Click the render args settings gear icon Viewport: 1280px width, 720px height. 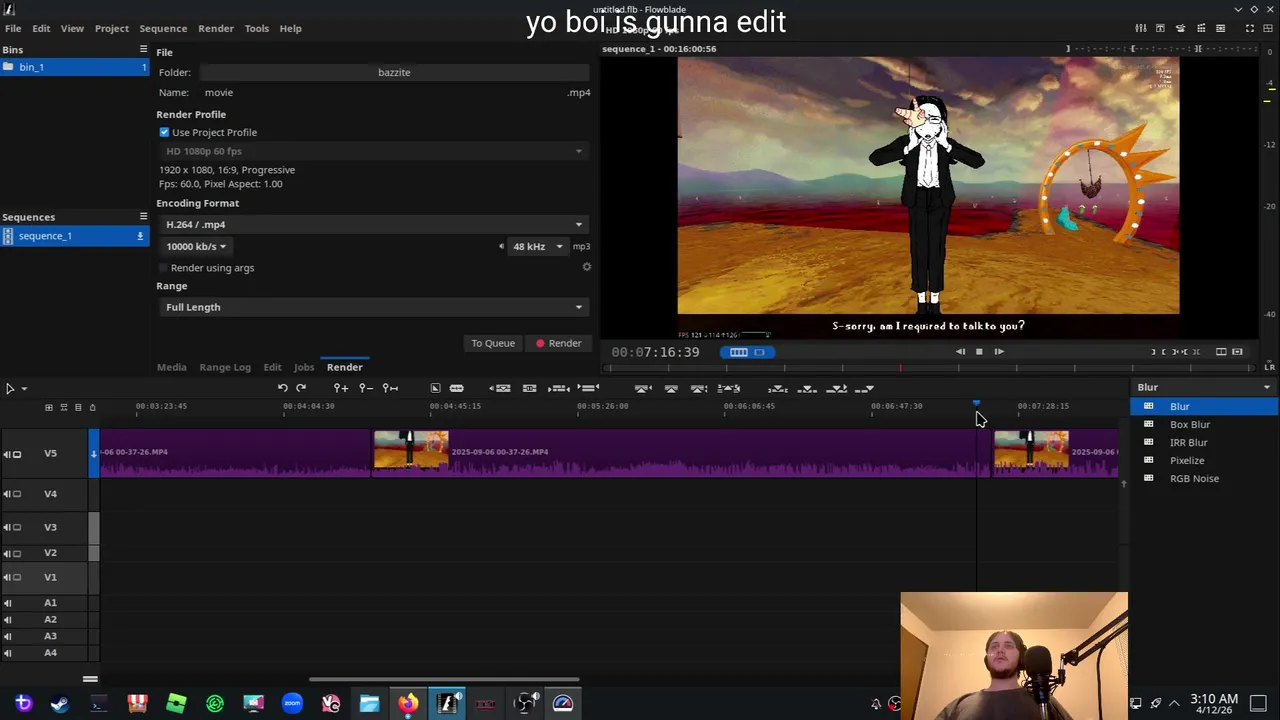(587, 267)
